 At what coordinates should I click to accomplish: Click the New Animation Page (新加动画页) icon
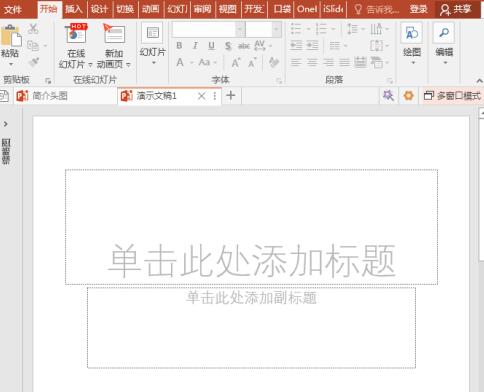coord(114,34)
